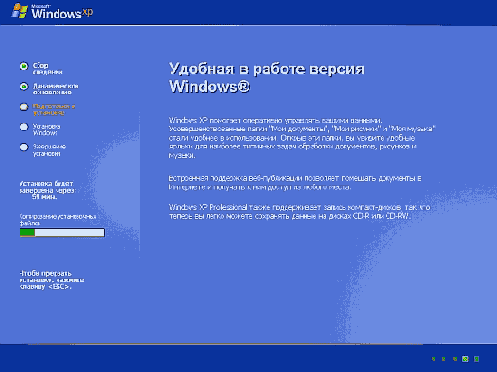Click the green file copy progress bar
The height and width of the screenshot is (372, 497).
(62, 233)
